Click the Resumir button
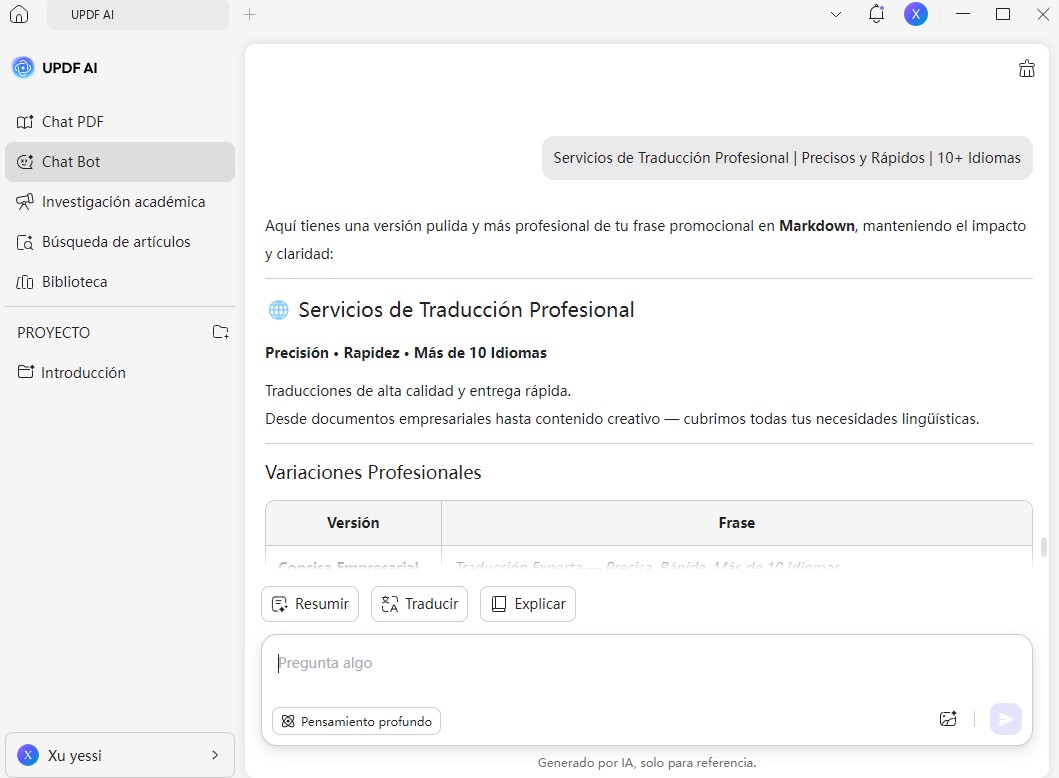 pos(310,604)
